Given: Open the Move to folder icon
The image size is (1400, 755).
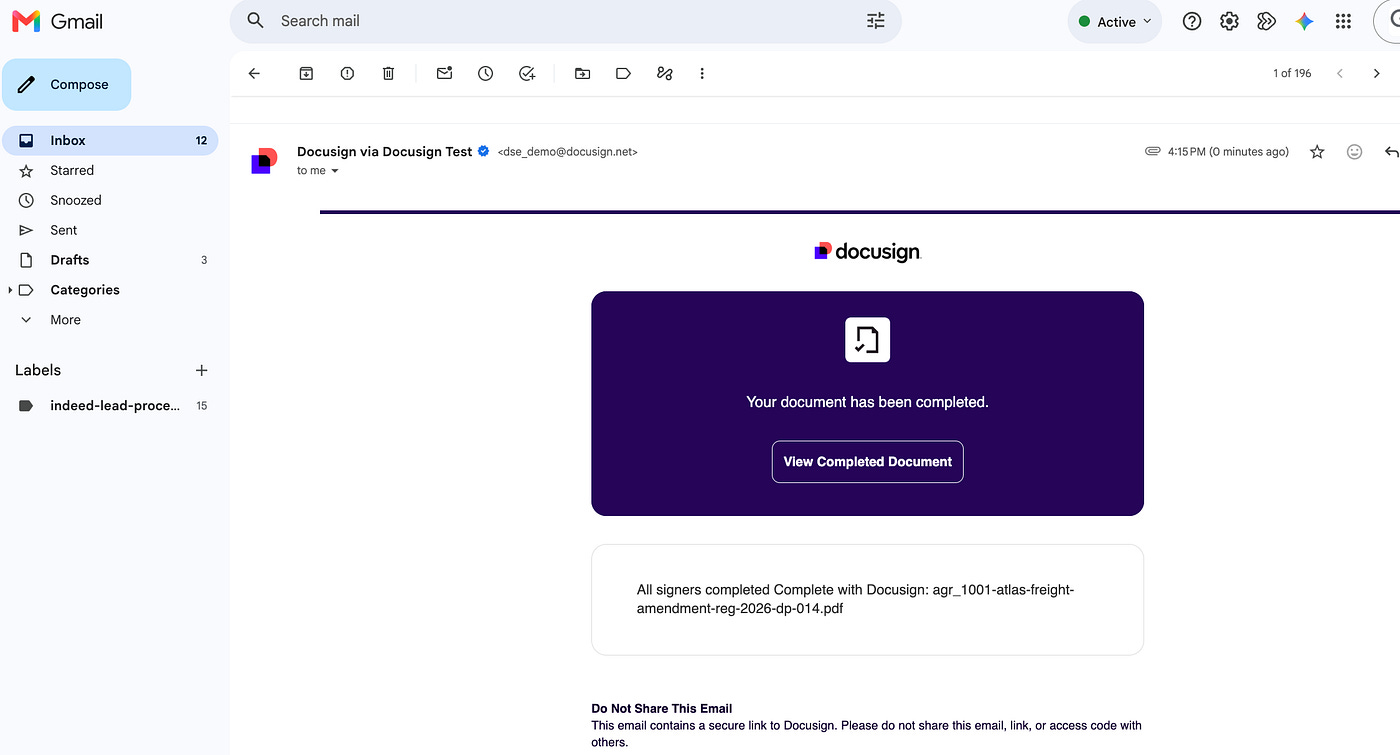Looking at the screenshot, I should [582, 73].
